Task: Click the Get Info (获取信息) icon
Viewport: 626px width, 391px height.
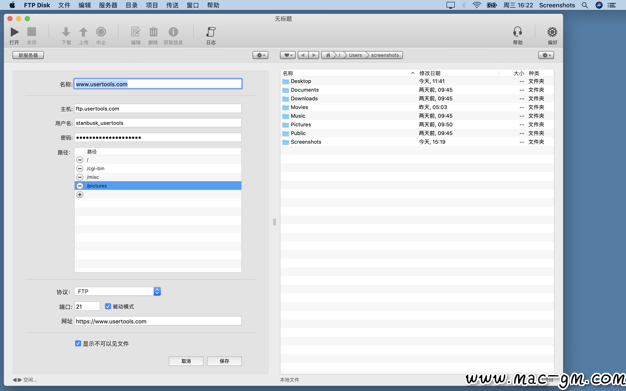Action: click(173, 32)
